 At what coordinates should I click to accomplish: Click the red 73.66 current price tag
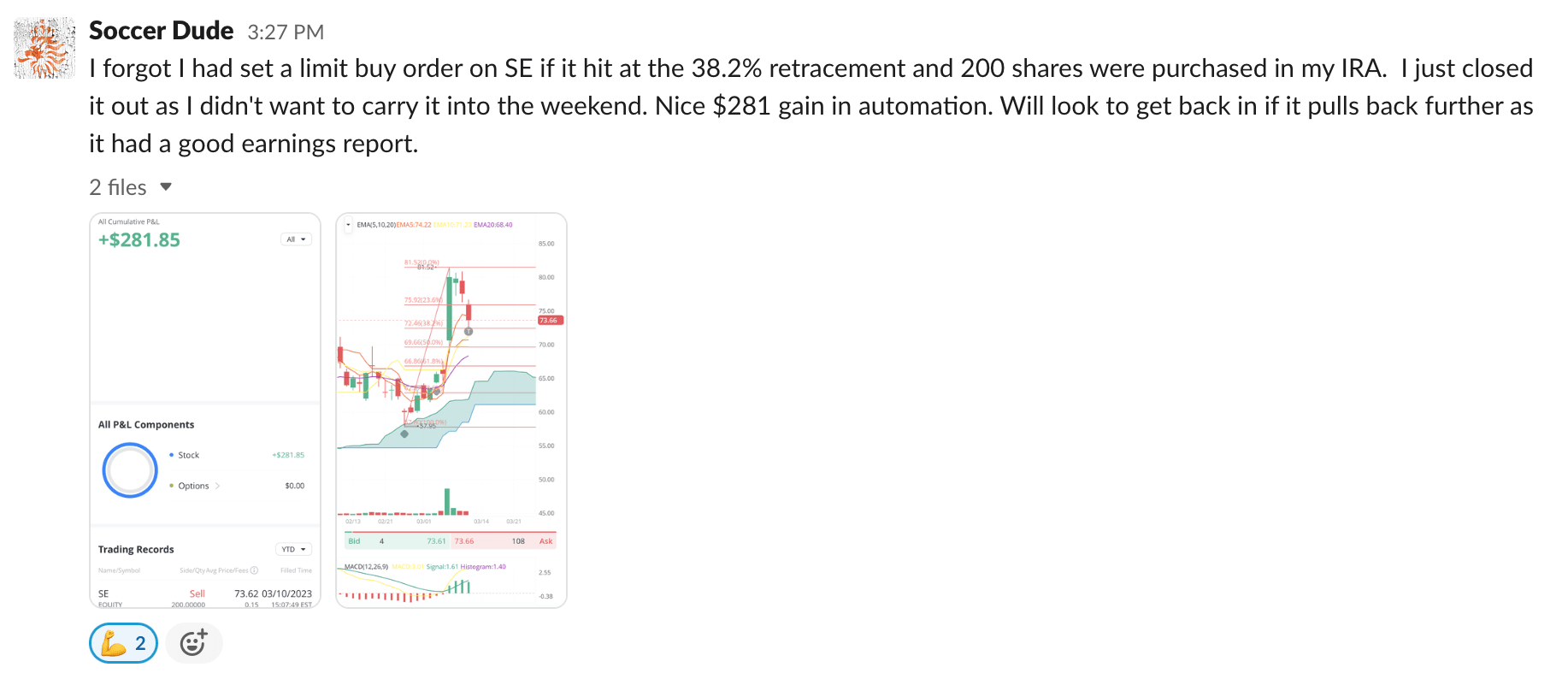(x=548, y=321)
